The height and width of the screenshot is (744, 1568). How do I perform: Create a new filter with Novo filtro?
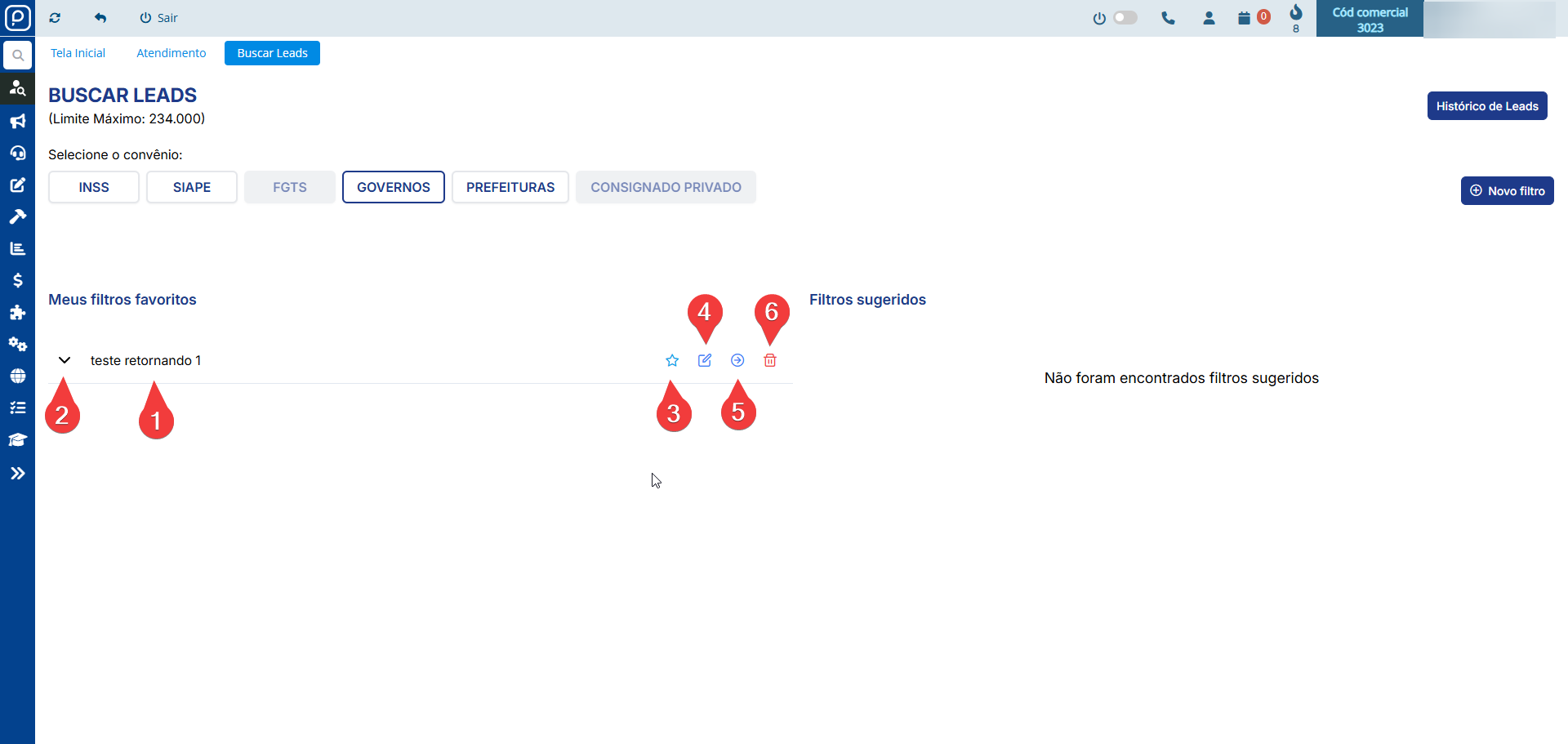(x=1507, y=191)
